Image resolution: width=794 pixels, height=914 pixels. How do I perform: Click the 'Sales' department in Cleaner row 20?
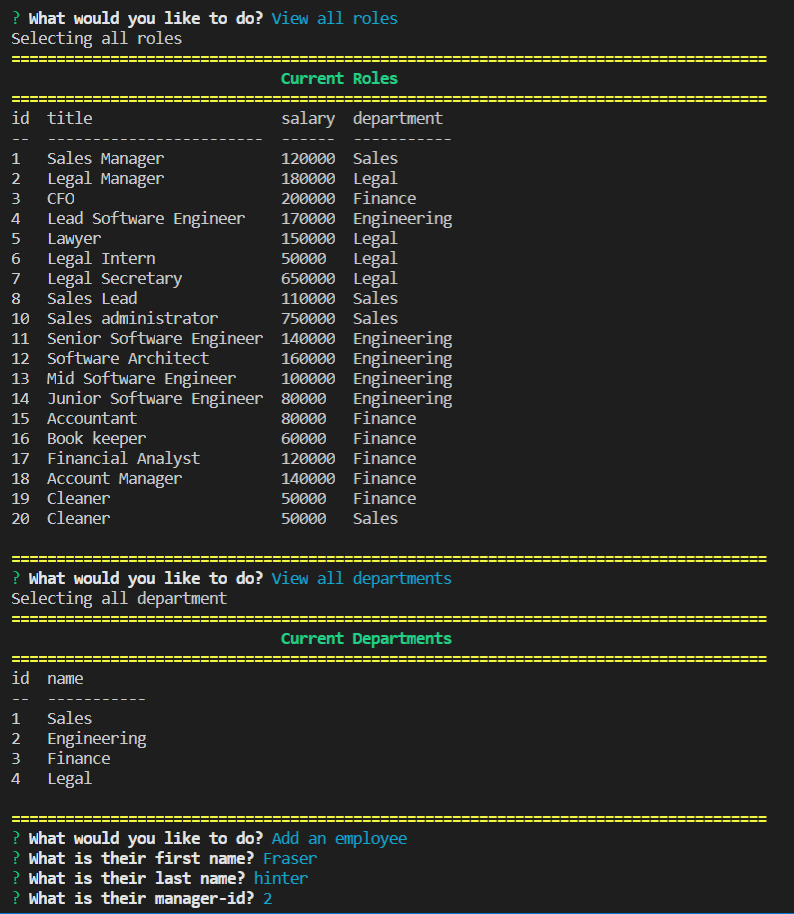(375, 519)
